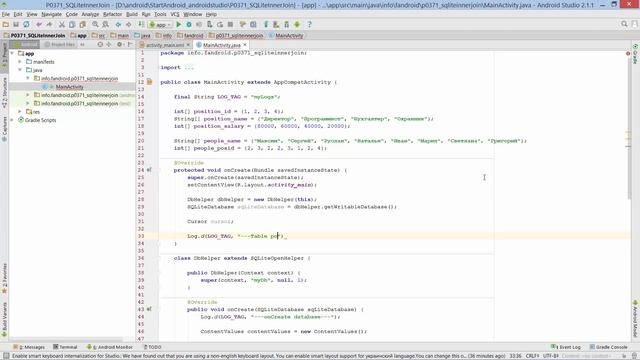This screenshot has width=640, height=360.
Task: Click the project panel settings gear icon
Action: click(x=120, y=44)
